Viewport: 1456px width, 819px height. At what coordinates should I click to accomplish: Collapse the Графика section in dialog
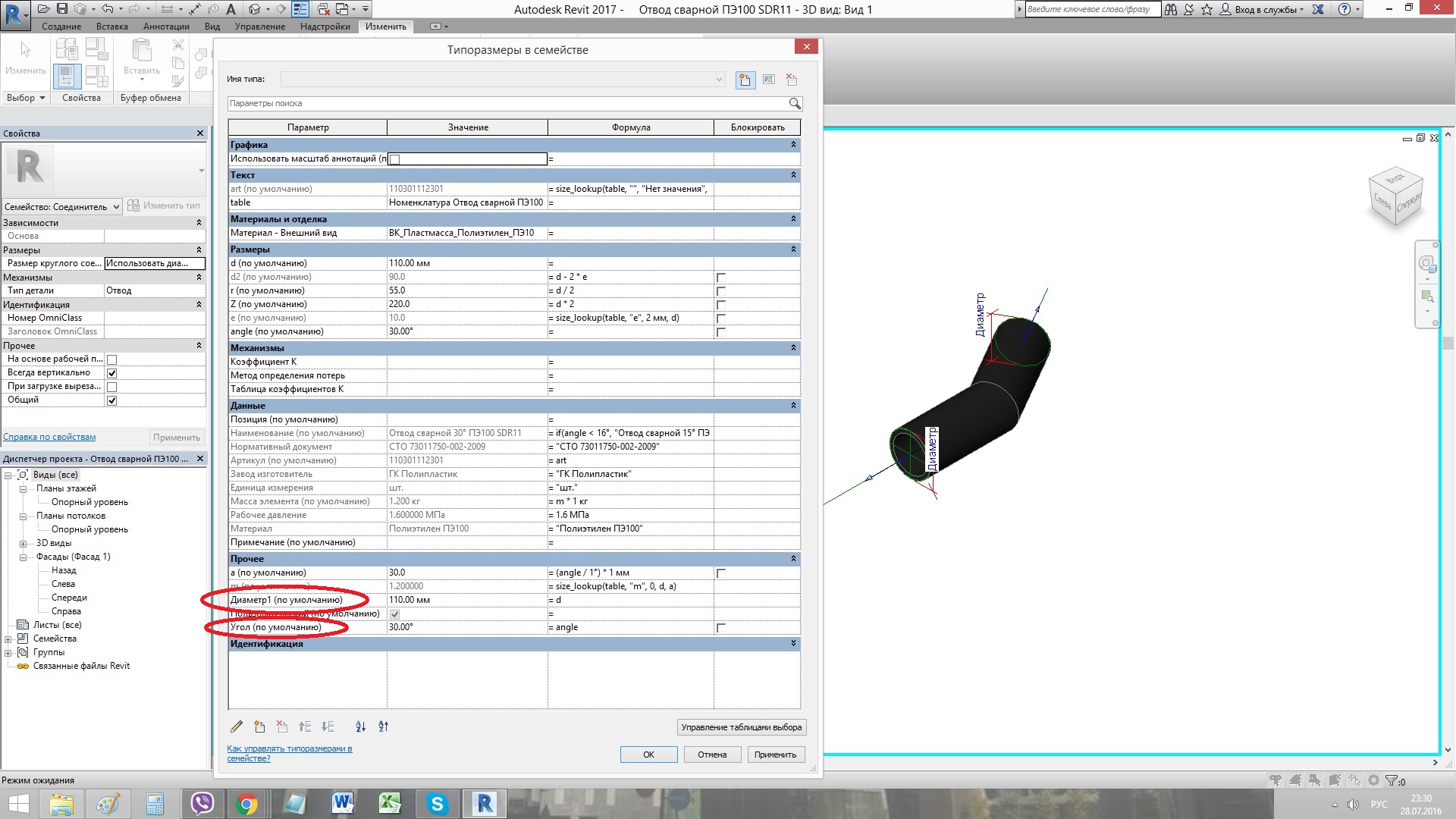[x=793, y=145]
